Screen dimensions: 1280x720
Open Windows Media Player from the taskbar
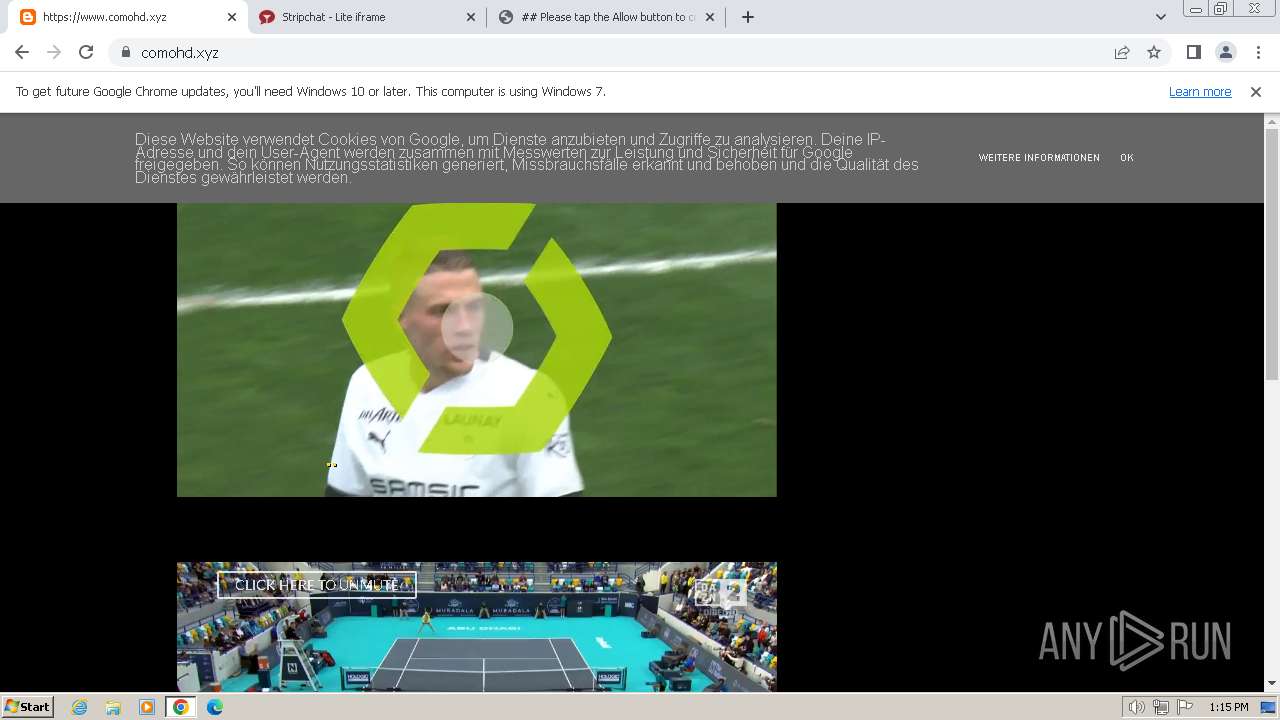pos(147,707)
